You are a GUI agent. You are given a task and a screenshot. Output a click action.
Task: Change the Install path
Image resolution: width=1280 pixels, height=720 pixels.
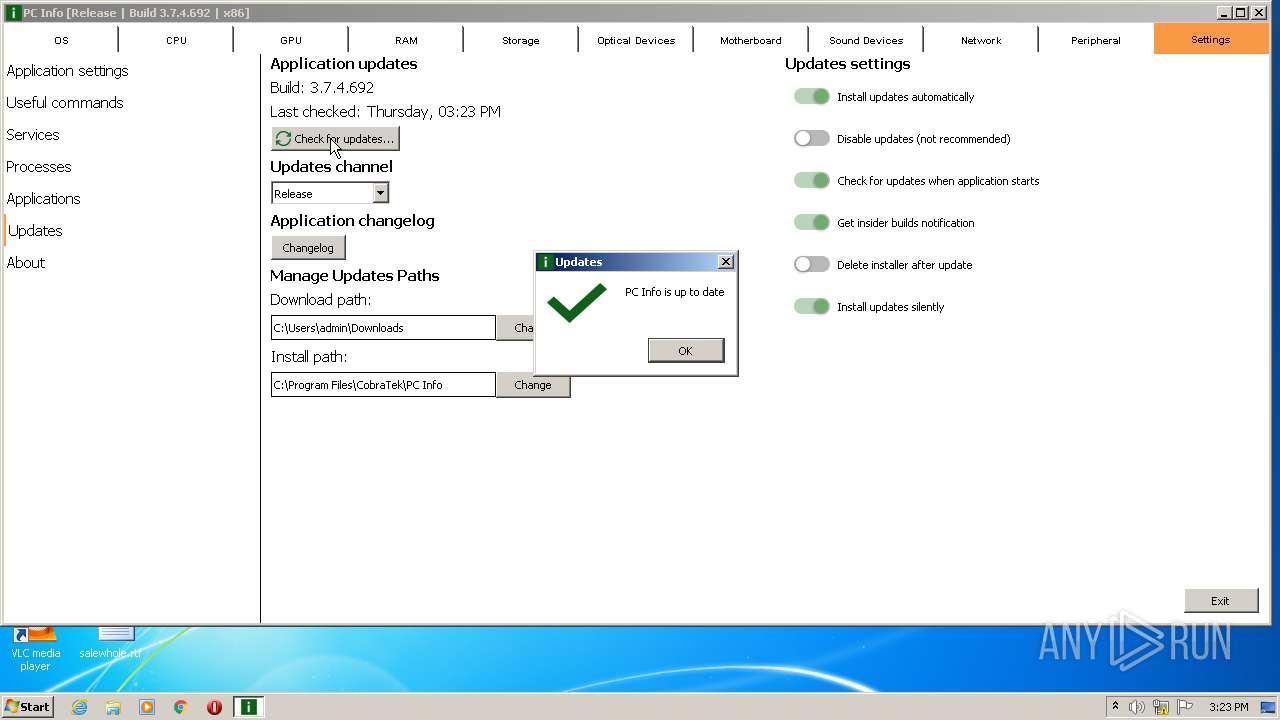[533, 385]
